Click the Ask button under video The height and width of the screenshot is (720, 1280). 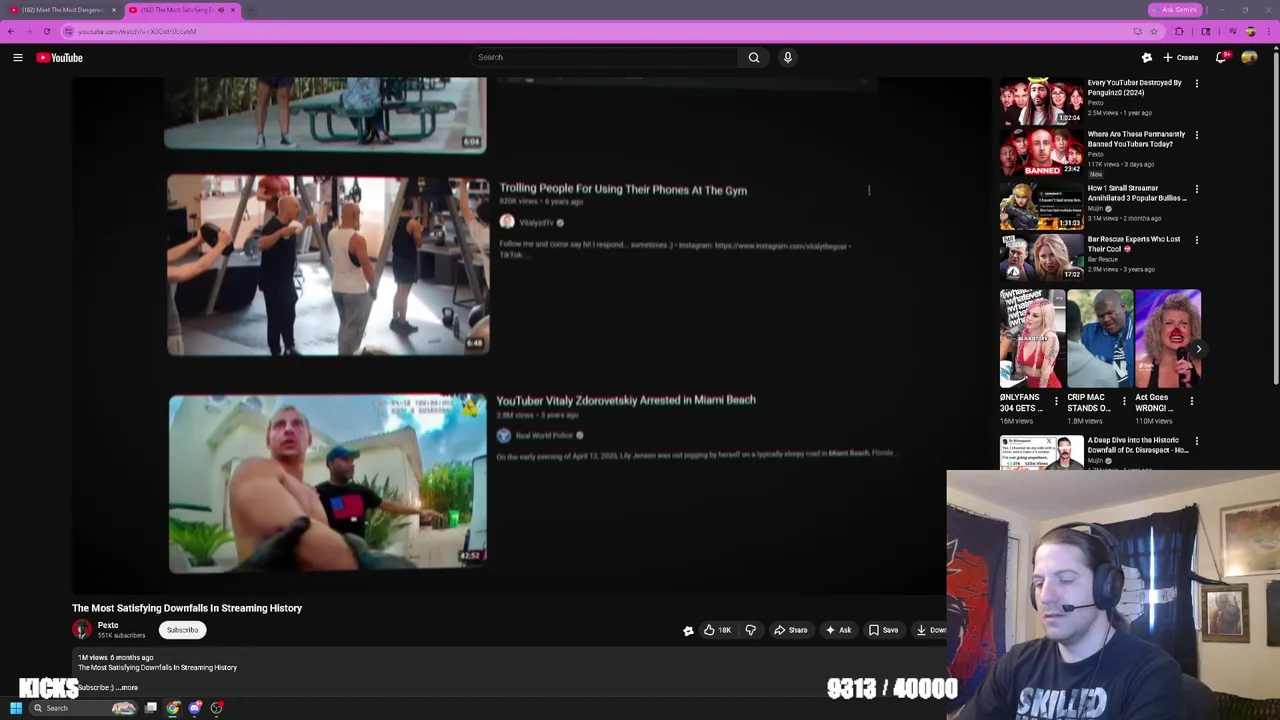coord(839,630)
